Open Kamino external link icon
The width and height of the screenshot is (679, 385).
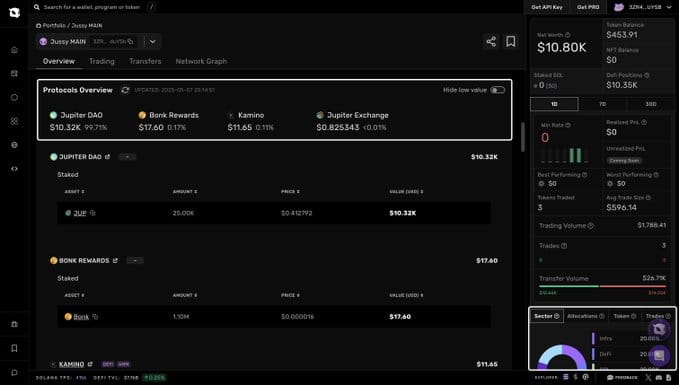pos(90,364)
